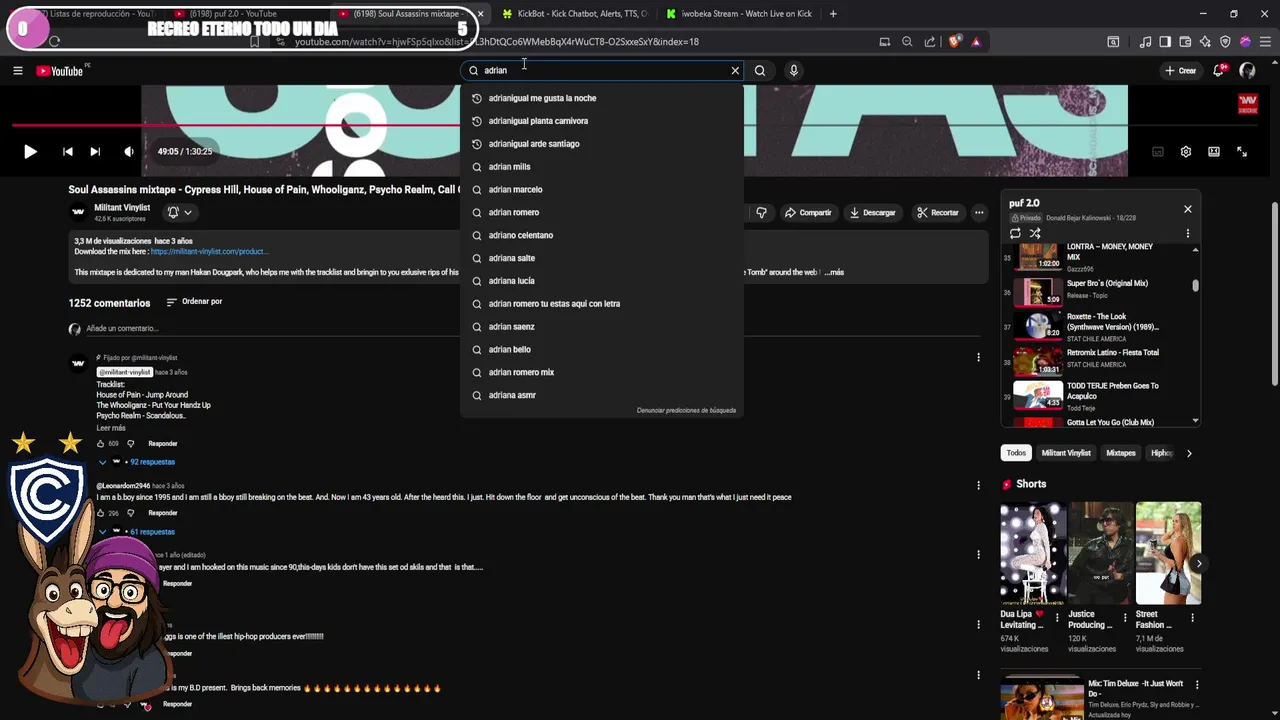Open the YouTube hamburger guide menu
The image size is (1280, 720).
(x=17, y=71)
